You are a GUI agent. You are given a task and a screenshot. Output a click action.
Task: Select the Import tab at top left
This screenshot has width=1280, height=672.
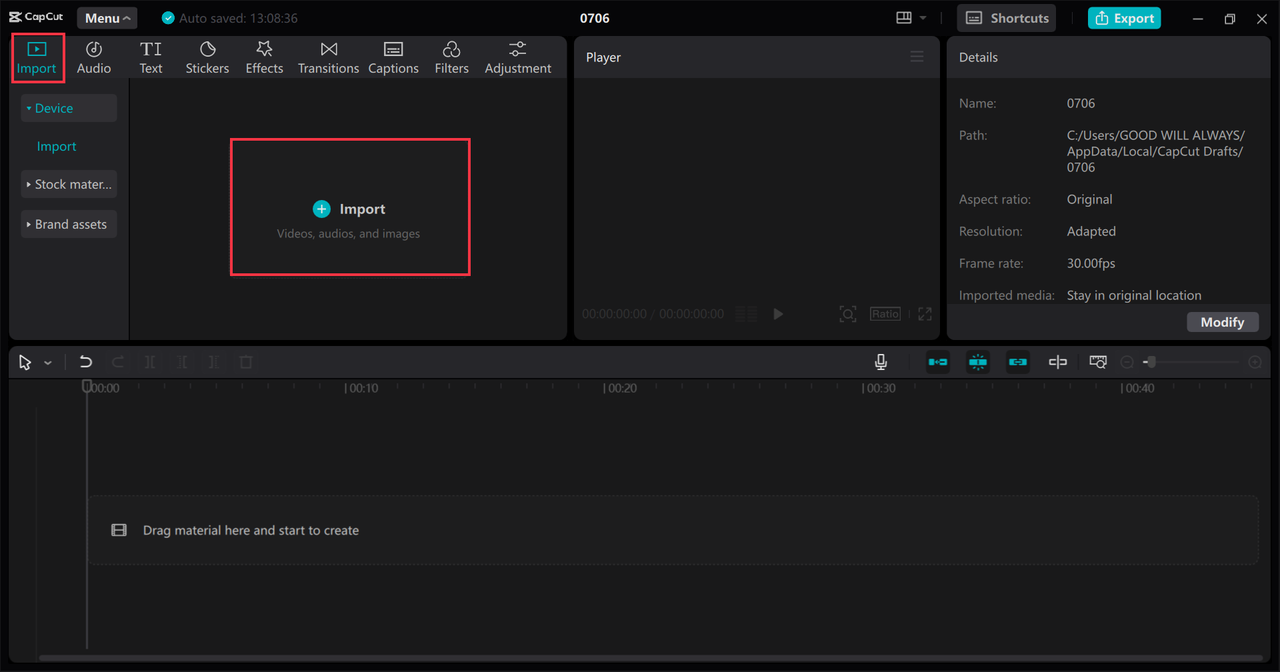tap(37, 58)
